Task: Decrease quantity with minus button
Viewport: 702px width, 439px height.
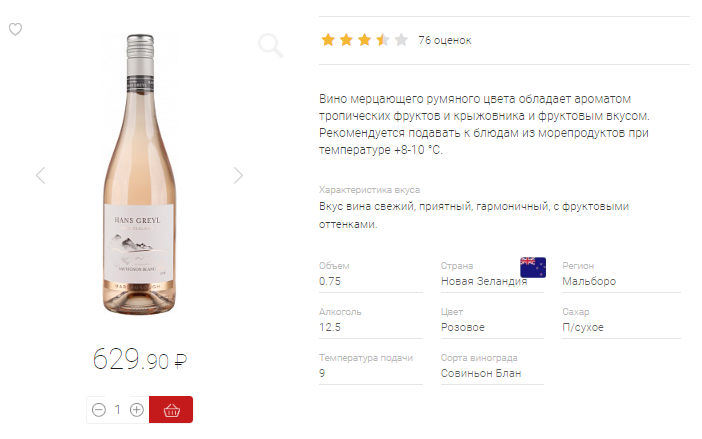Action: coord(98,410)
